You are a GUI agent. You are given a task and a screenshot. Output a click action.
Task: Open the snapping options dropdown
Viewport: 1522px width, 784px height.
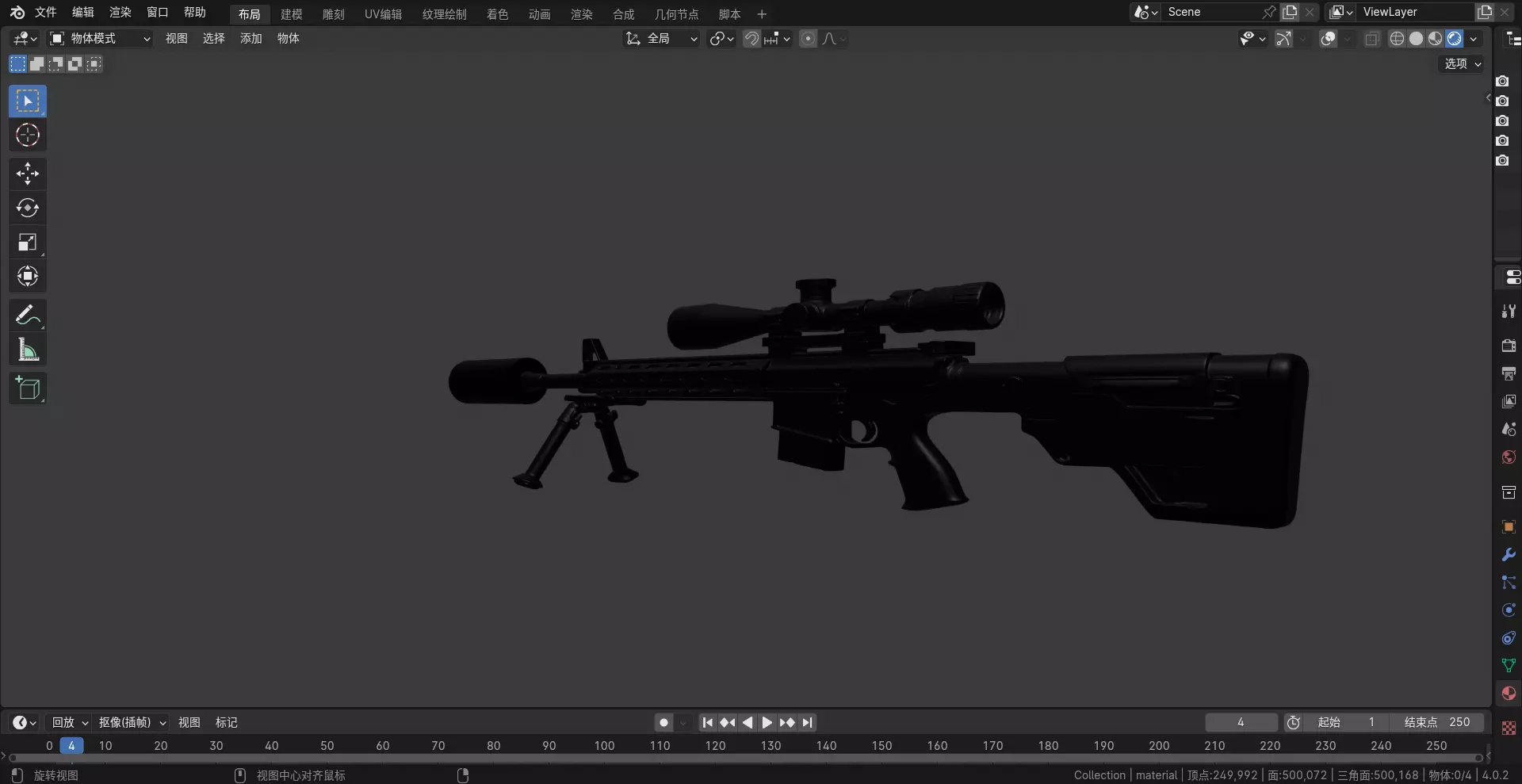(777, 38)
